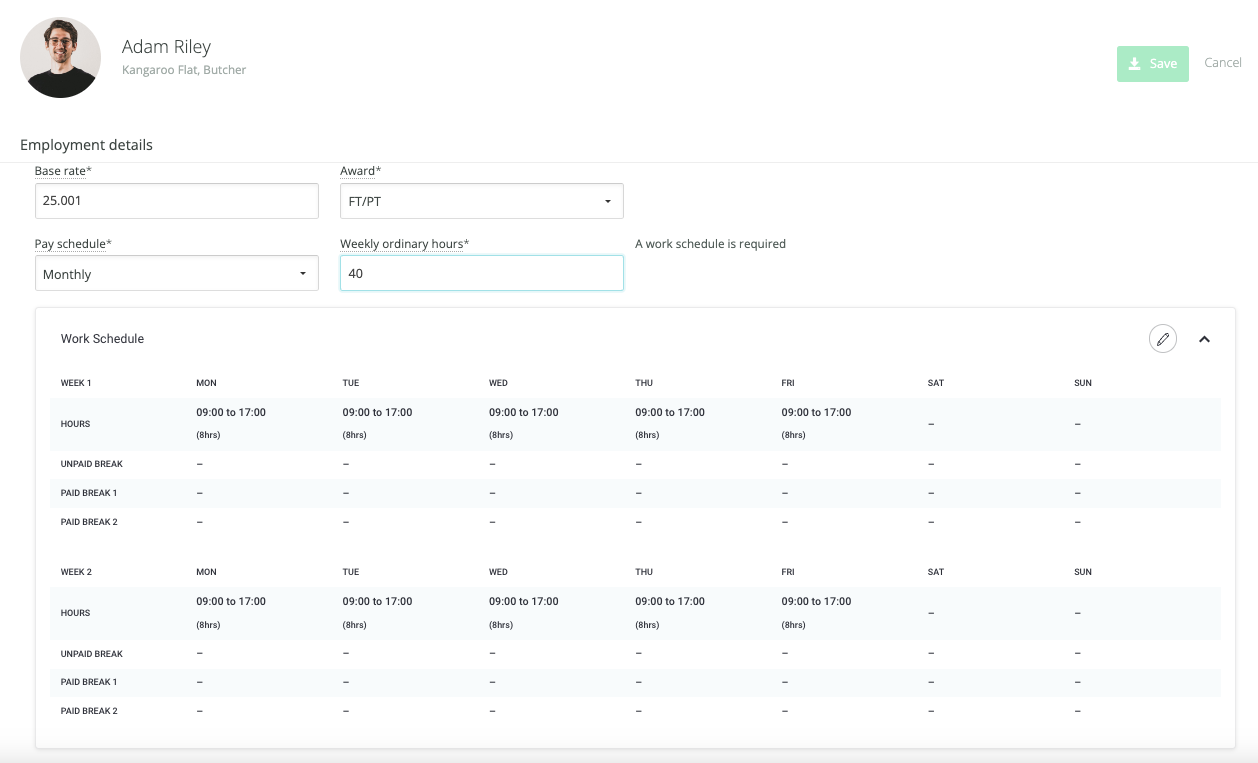Click Adam Riley's profile photo
The image size is (1258, 763).
point(60,57)
